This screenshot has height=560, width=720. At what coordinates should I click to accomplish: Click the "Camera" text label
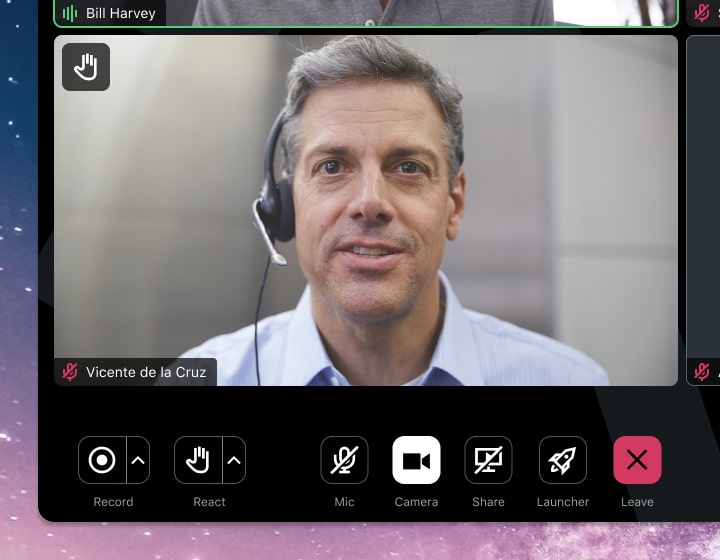click(x=416, y=502)
